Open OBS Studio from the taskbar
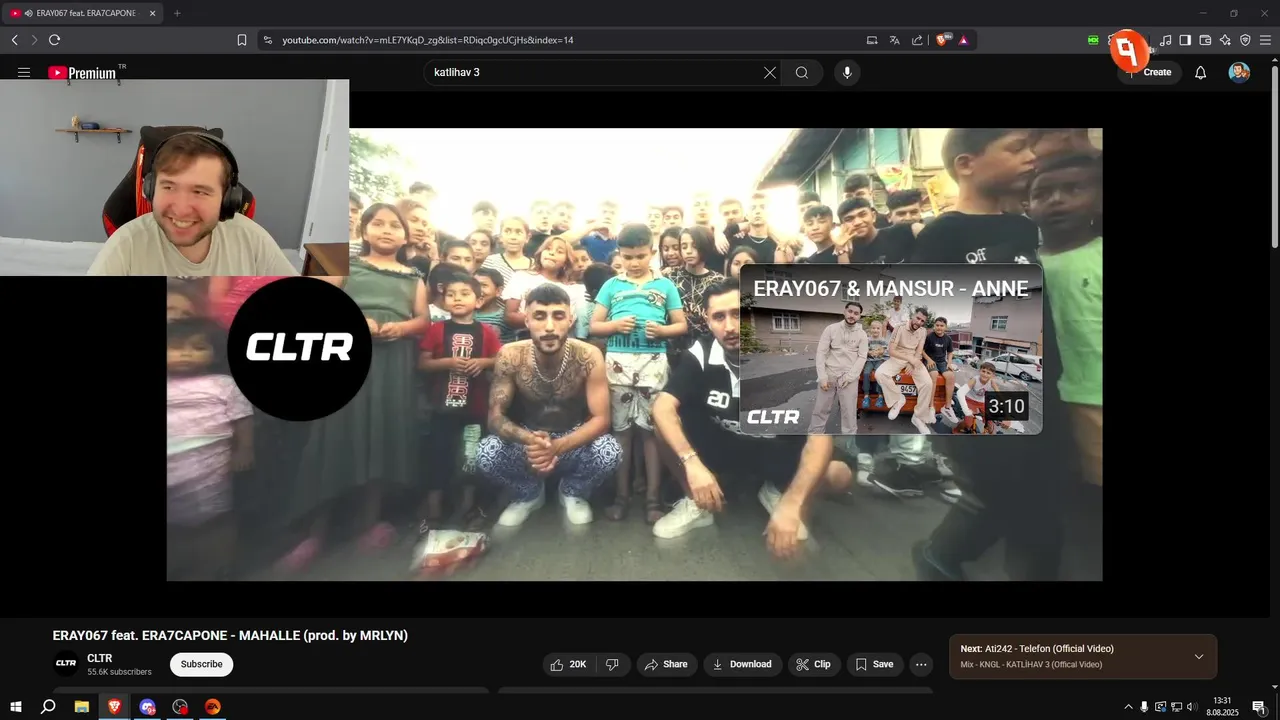 pos(180,706)
